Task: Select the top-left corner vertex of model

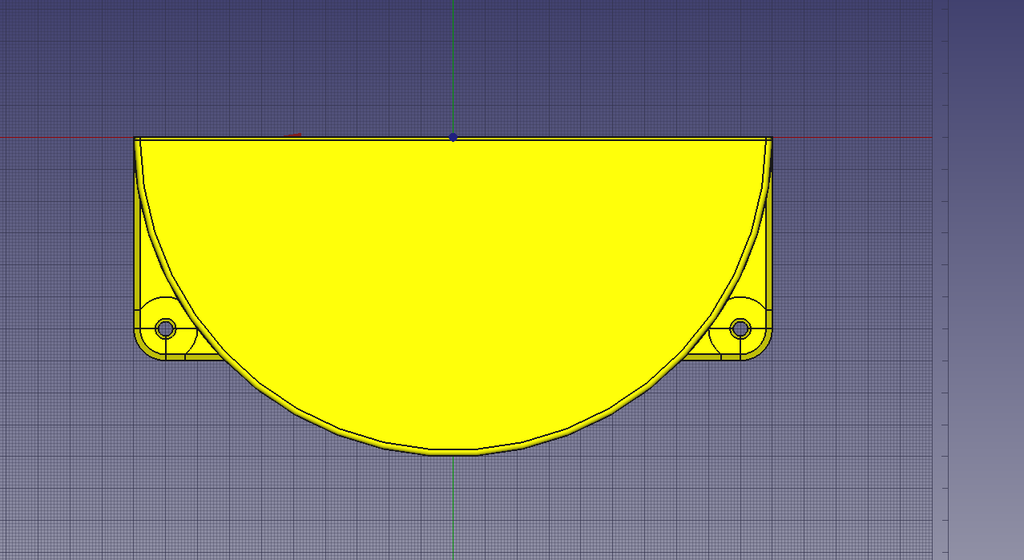Action: [135, 138]
